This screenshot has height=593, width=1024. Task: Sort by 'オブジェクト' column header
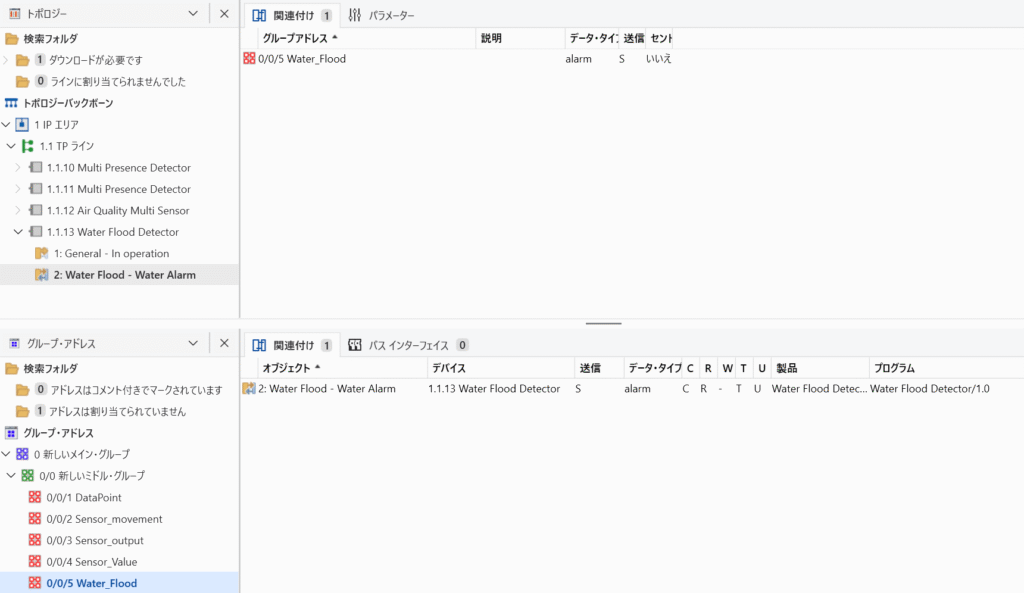(x=342, y=368)
